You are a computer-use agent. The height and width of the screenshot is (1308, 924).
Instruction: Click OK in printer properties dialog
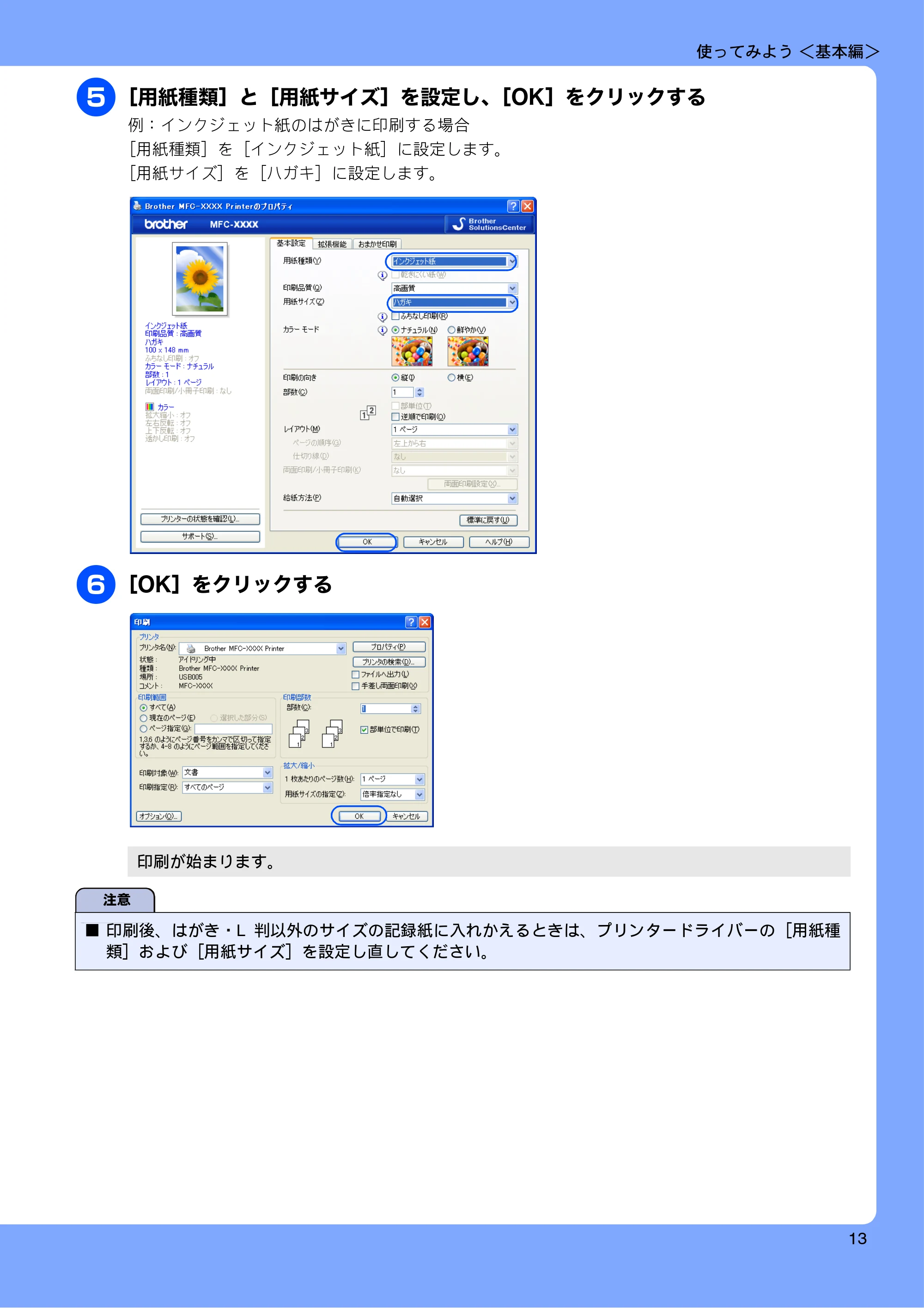pyautogui.click(x=367, y=542)
